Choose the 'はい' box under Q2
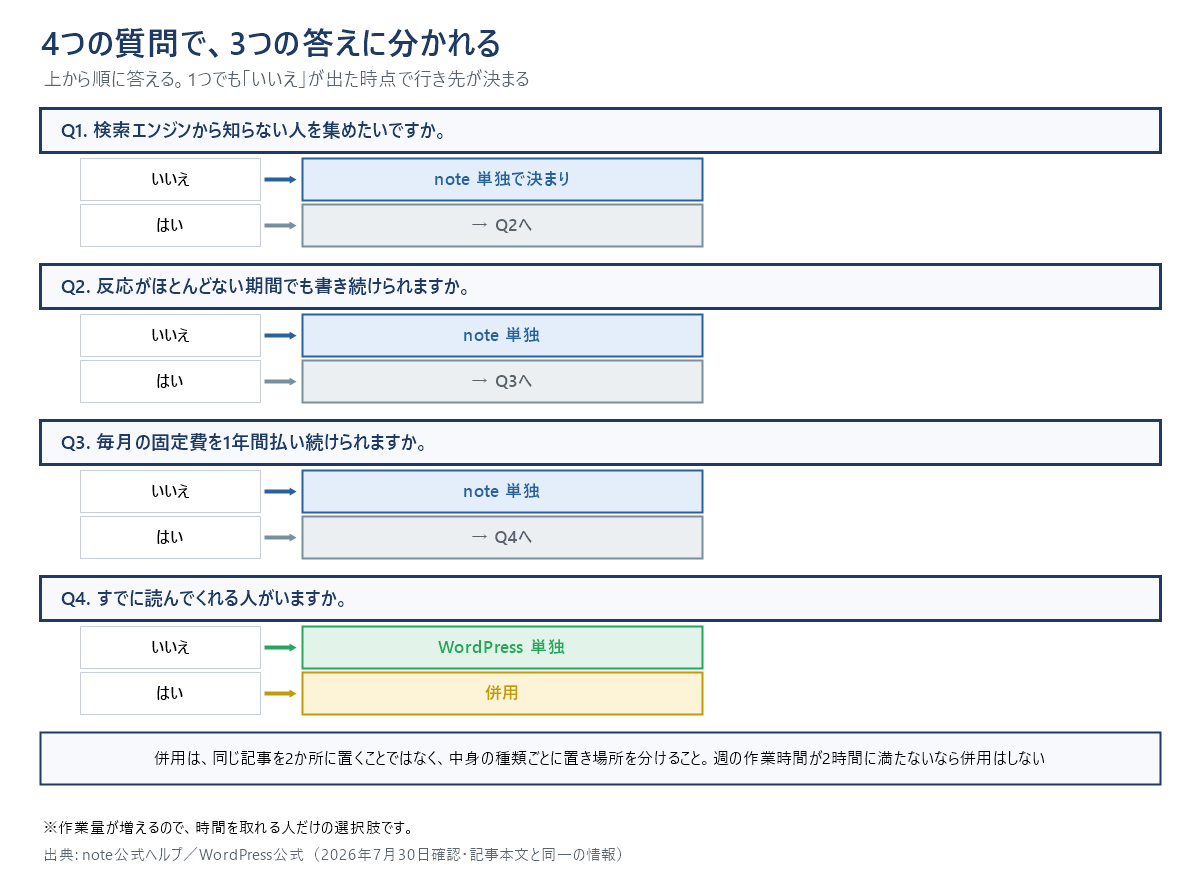 point(170,381)
